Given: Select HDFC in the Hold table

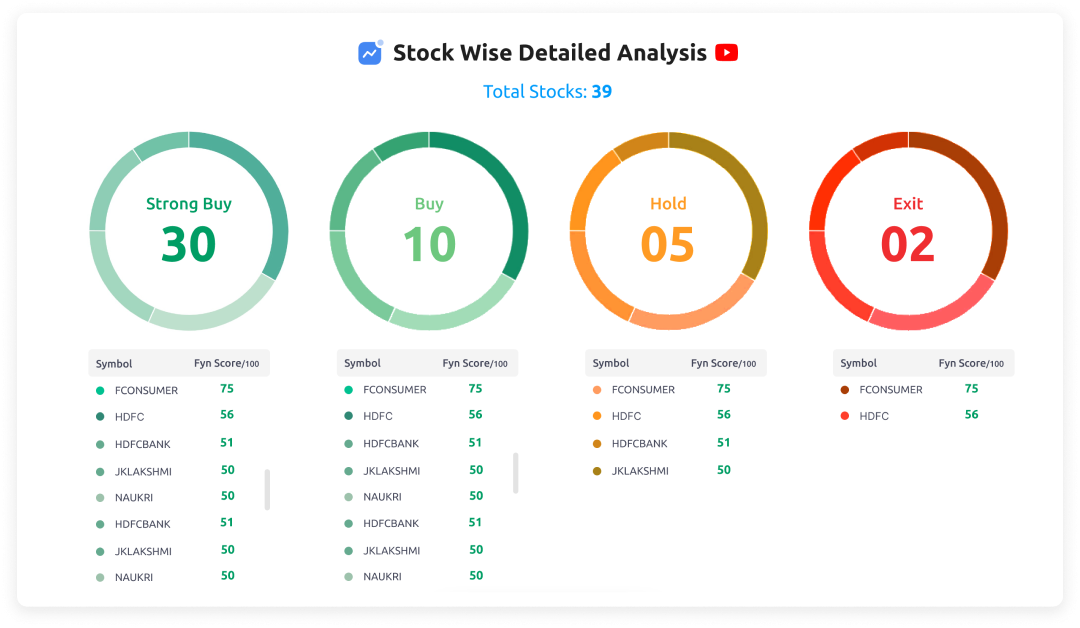Looking at the screenshot, I should click(x=626, y=416).
